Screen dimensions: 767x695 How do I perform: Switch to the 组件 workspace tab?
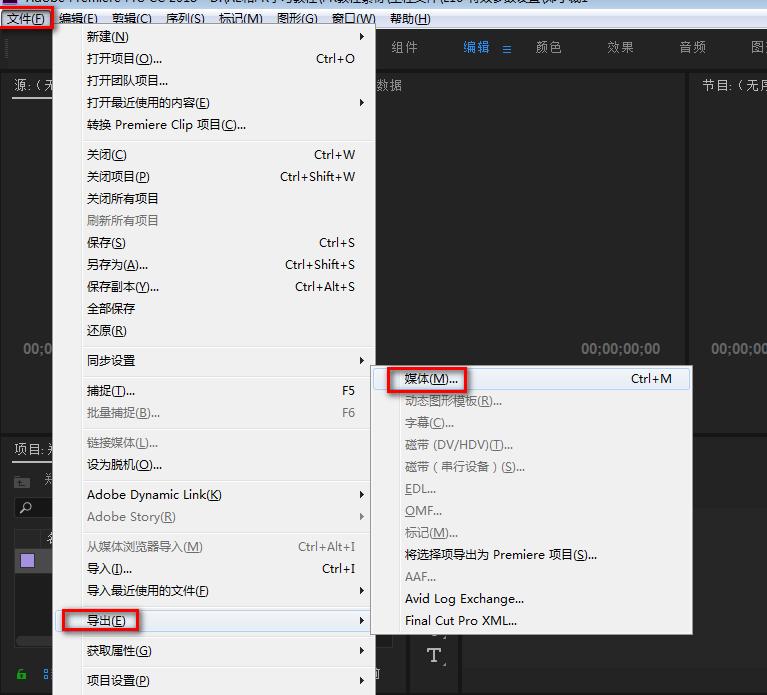tap(405, 47)
